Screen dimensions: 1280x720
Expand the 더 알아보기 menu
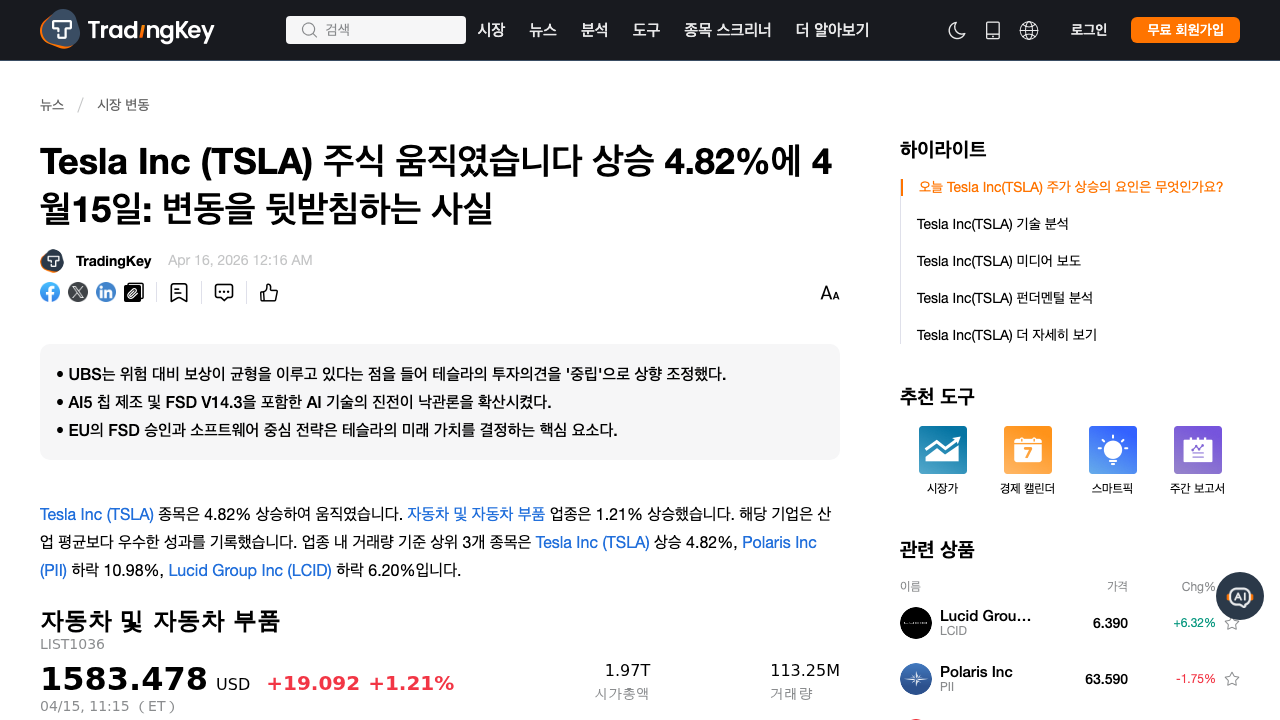(832, 30)
